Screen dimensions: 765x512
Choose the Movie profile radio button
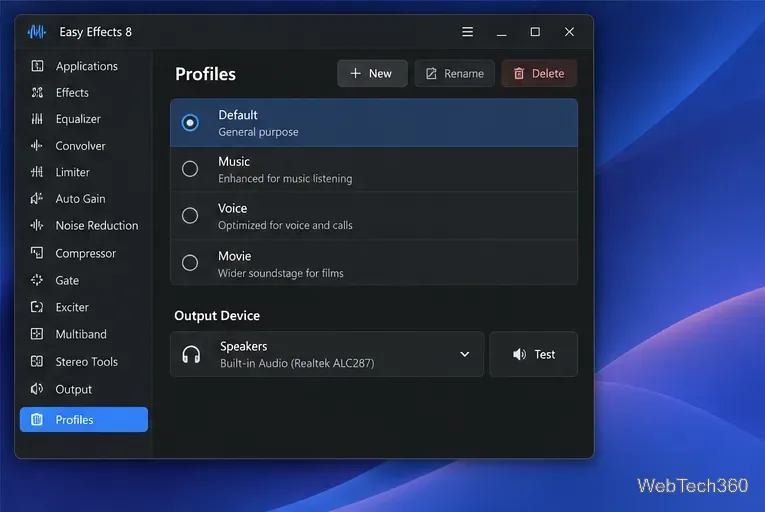tap(190, 263)
